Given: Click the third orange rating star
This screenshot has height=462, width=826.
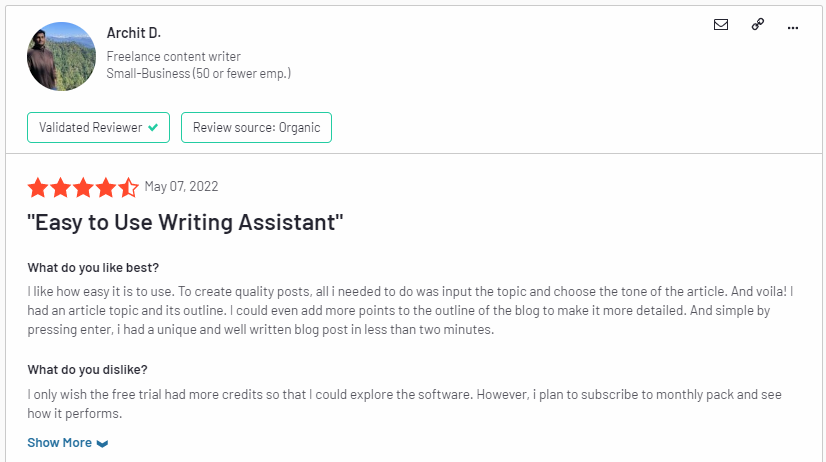Looking at the screenshot, I should 83,188.
